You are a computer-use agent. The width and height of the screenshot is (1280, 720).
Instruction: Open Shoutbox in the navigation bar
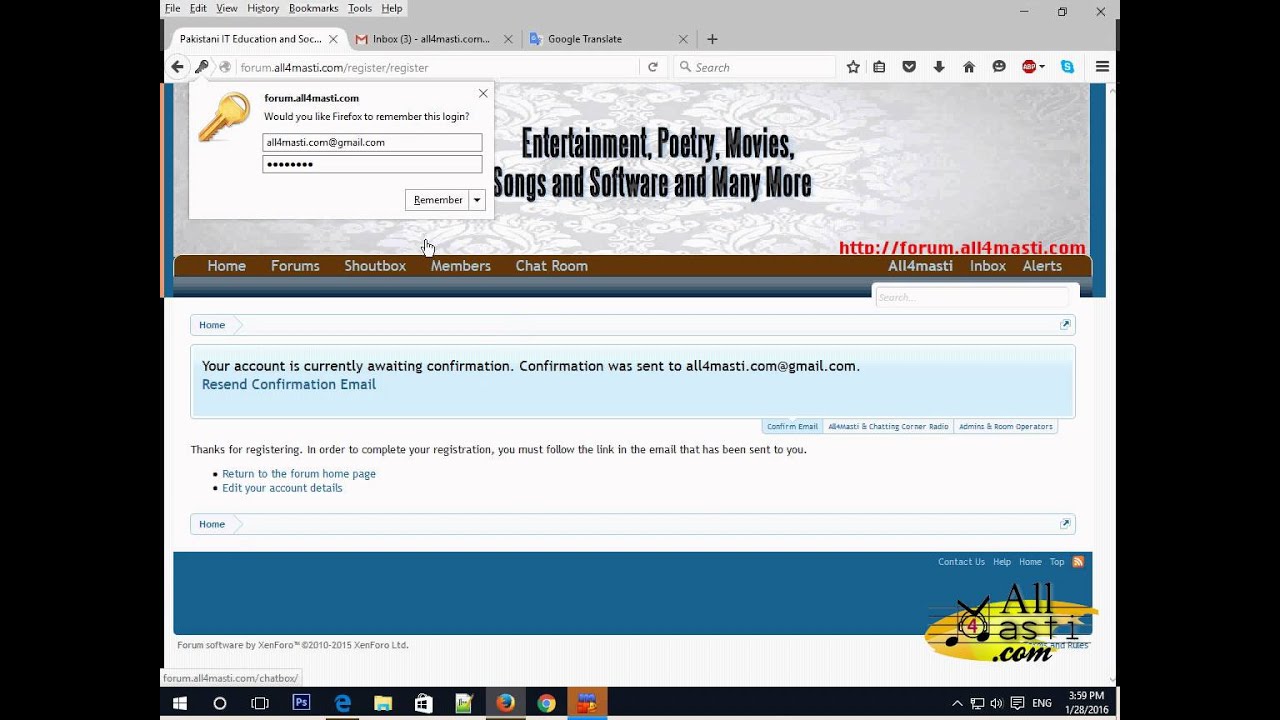coord(375,266)
